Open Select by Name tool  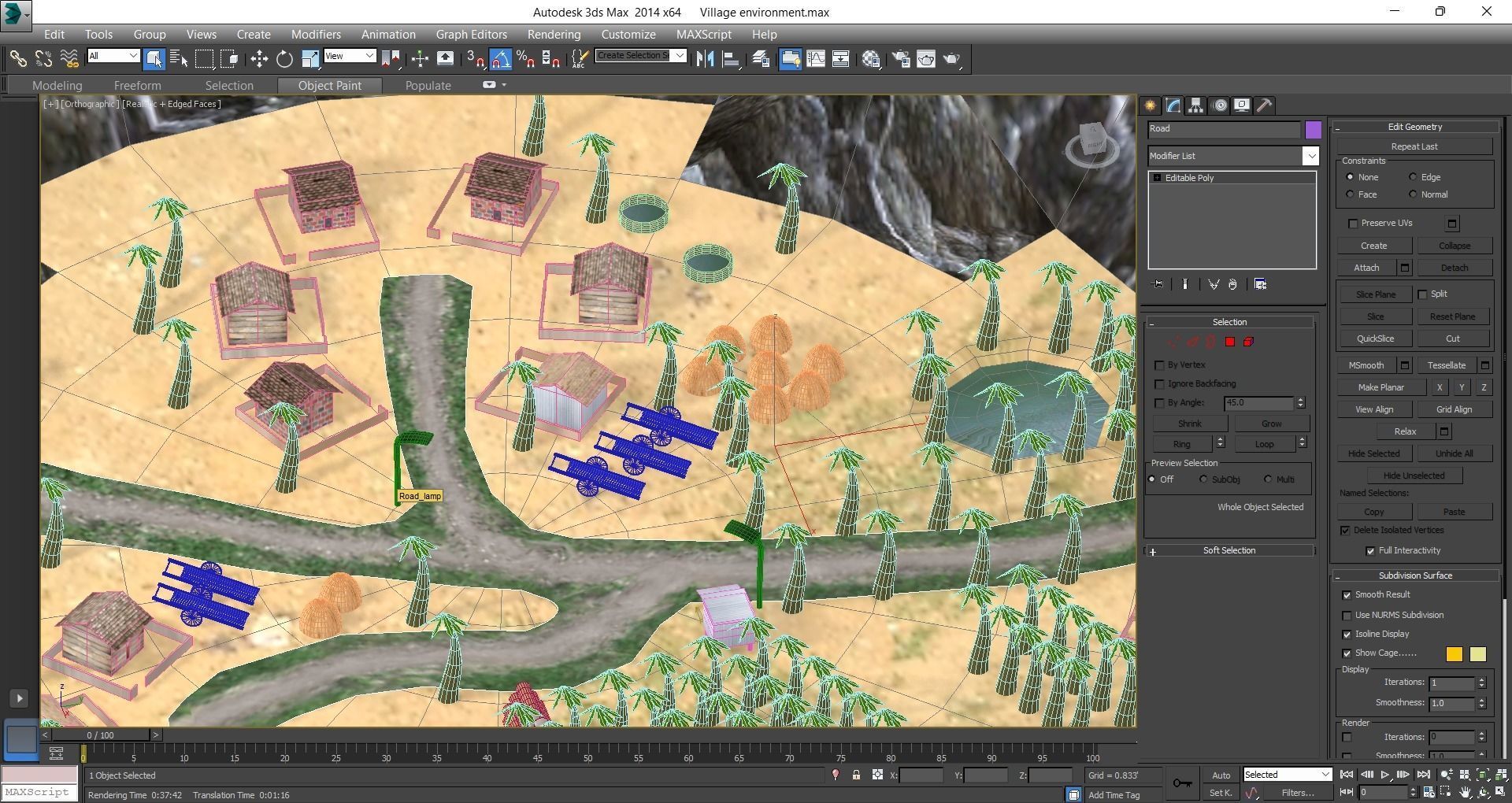coord(179,58)
